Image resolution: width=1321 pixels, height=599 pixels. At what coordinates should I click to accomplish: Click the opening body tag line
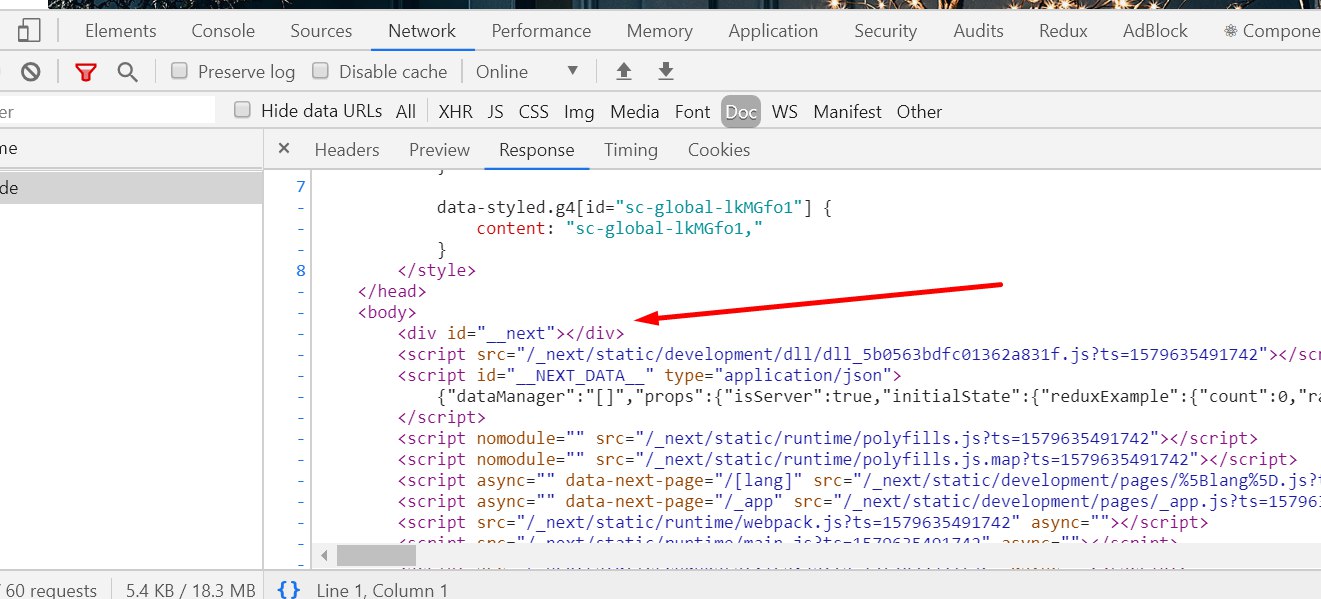387,312
